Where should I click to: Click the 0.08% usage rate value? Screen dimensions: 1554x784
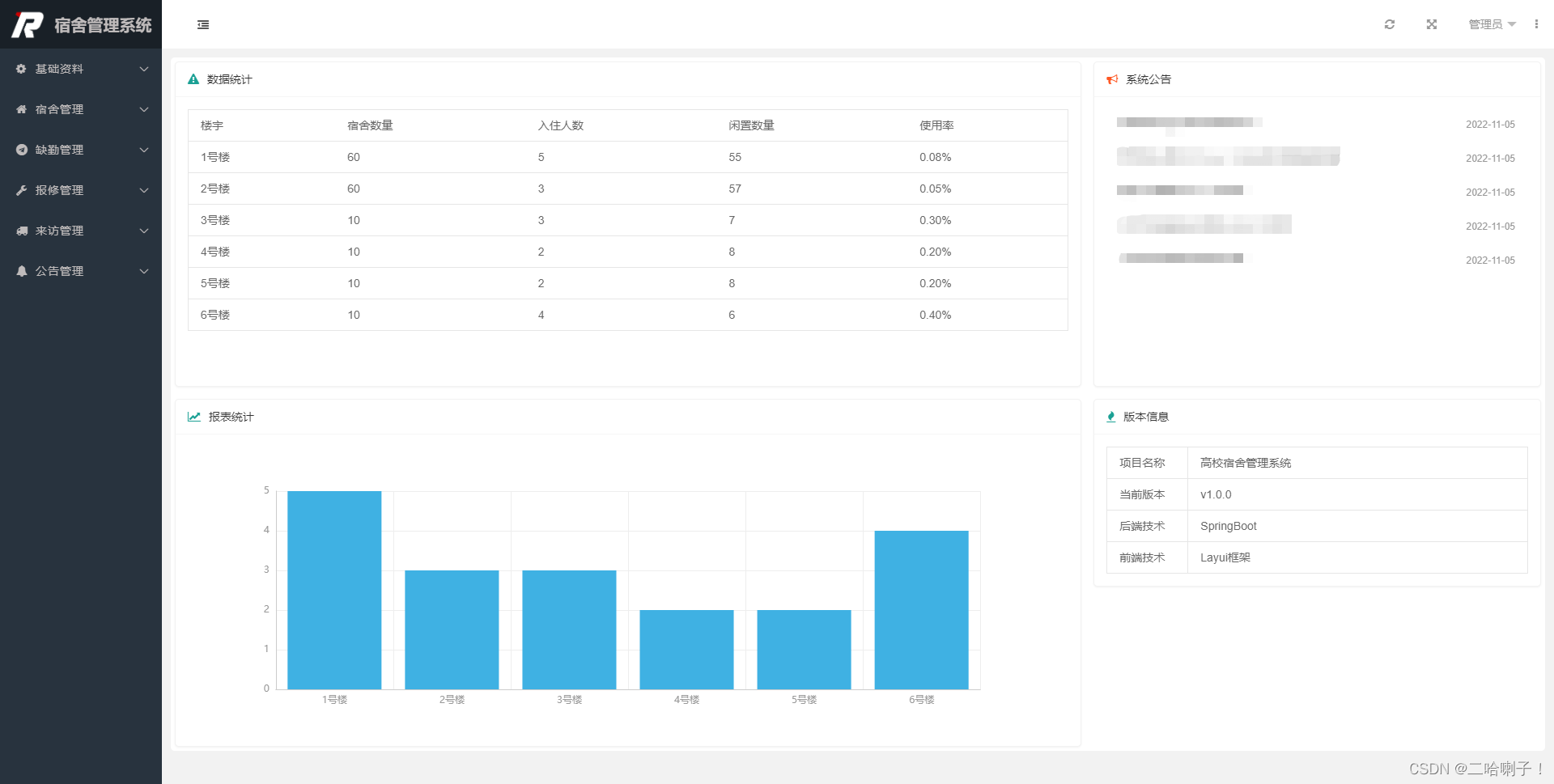(935, 157)
